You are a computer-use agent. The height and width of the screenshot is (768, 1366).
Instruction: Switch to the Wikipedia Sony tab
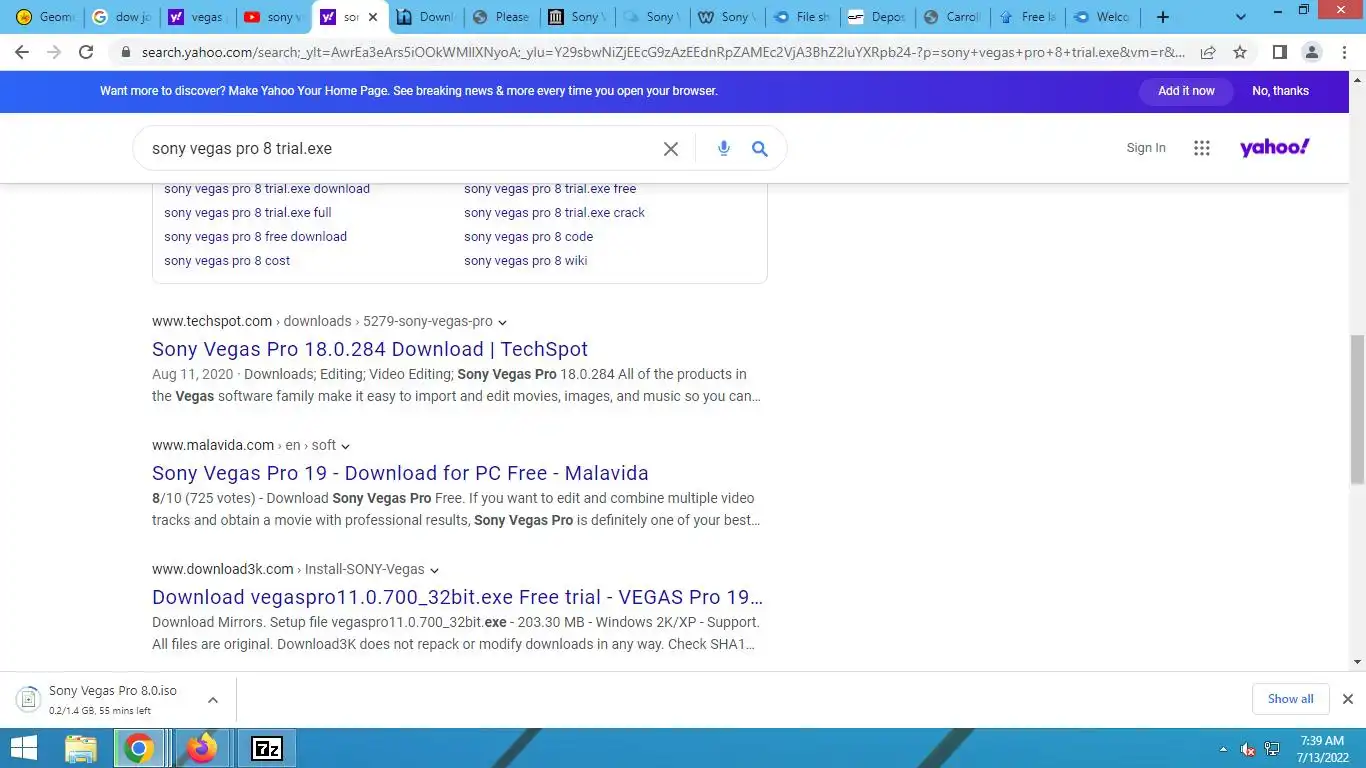tap(727, 17)
